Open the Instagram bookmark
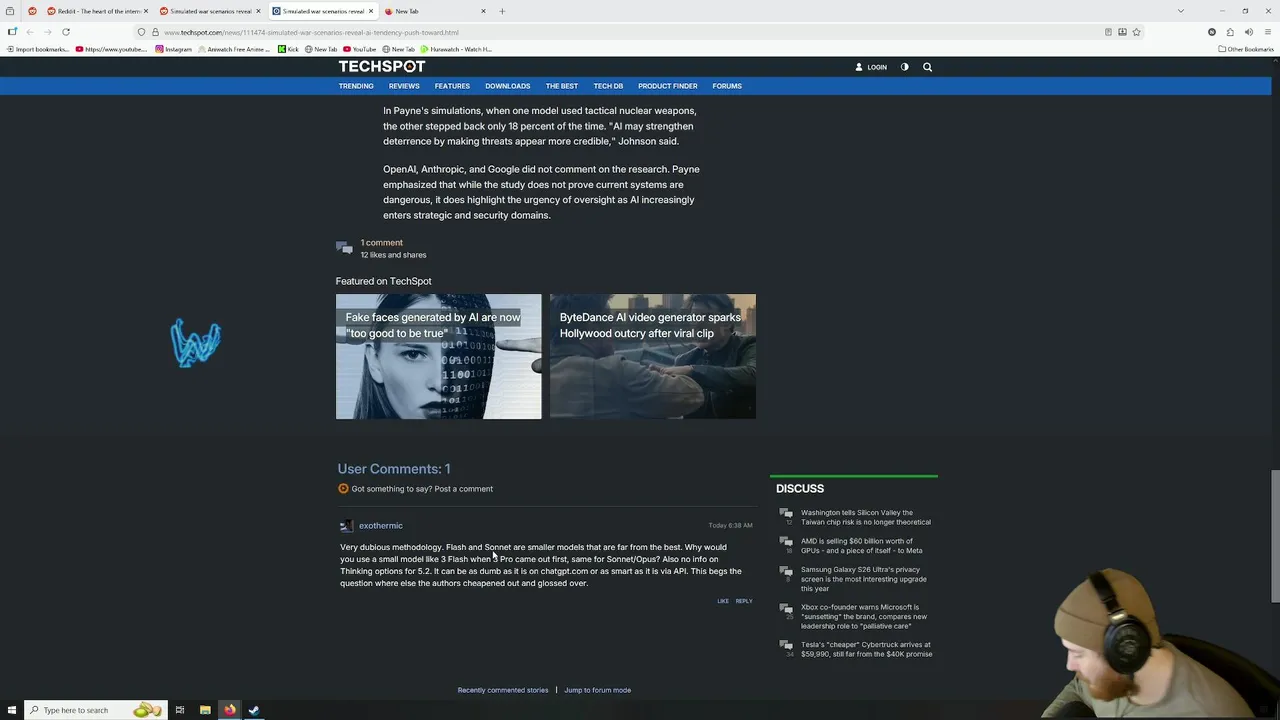The height and width of the screenshot is (720, 1280). point(173,49)
